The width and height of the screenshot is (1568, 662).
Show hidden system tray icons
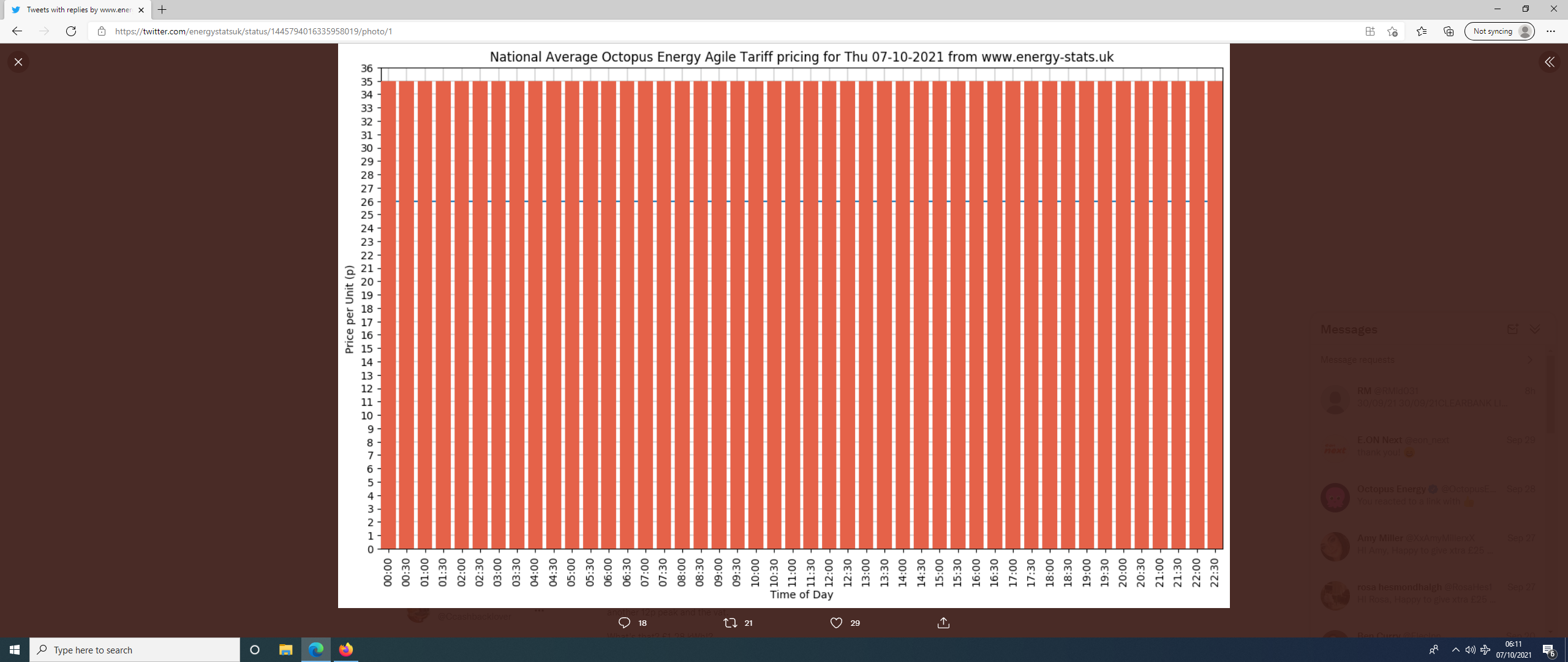click(x=1455, y=650)
